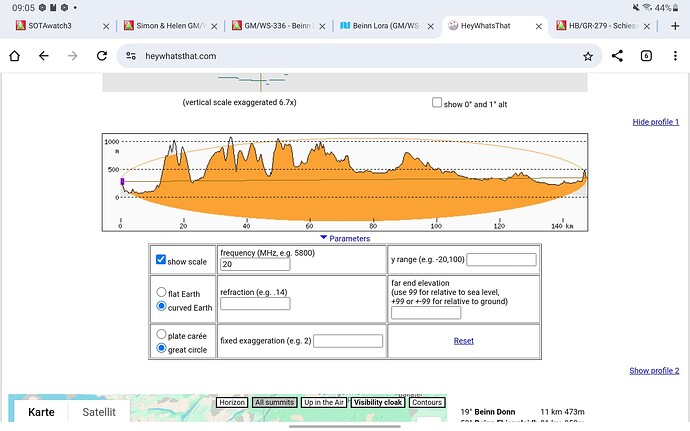This screenshot has width=690, height=431.
Task: Close the Beinn Lora tab
Action: click(x=430, y=26)
